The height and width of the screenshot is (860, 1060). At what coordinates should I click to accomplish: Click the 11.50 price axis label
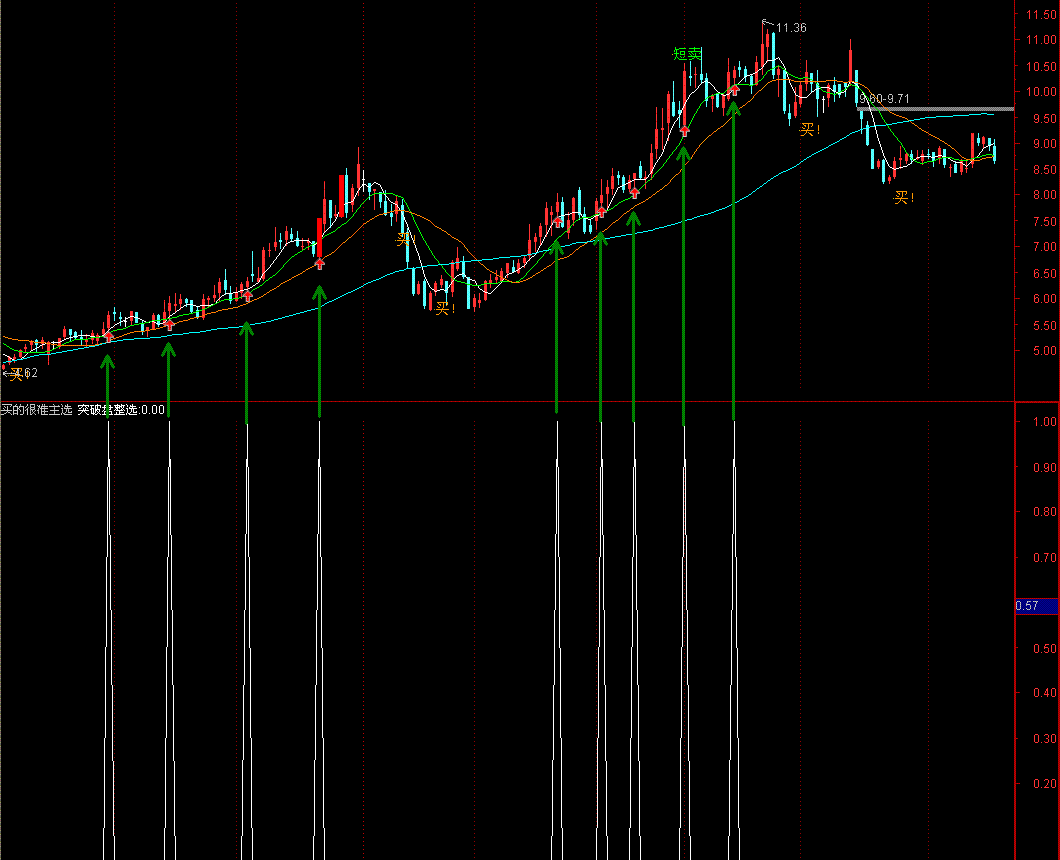click(x=1041, y=15)
